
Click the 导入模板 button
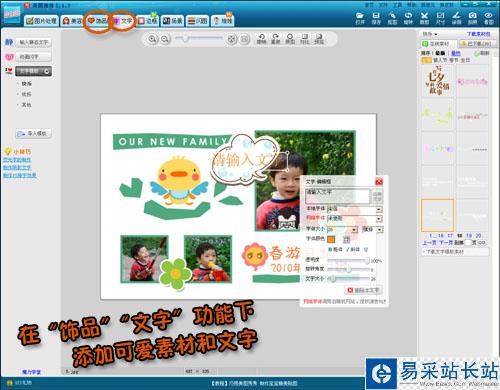(x=33, y=133)
